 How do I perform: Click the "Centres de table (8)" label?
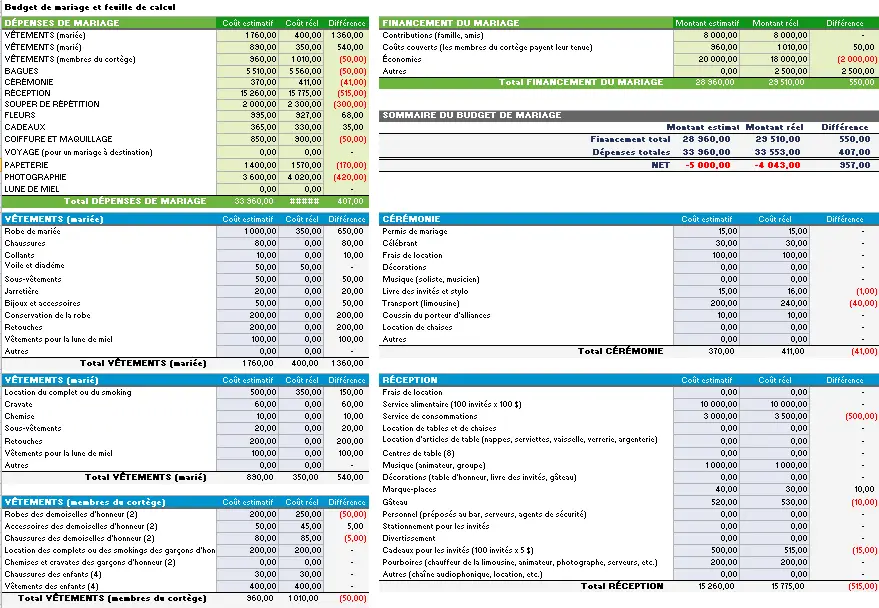[x=418, y=453]
